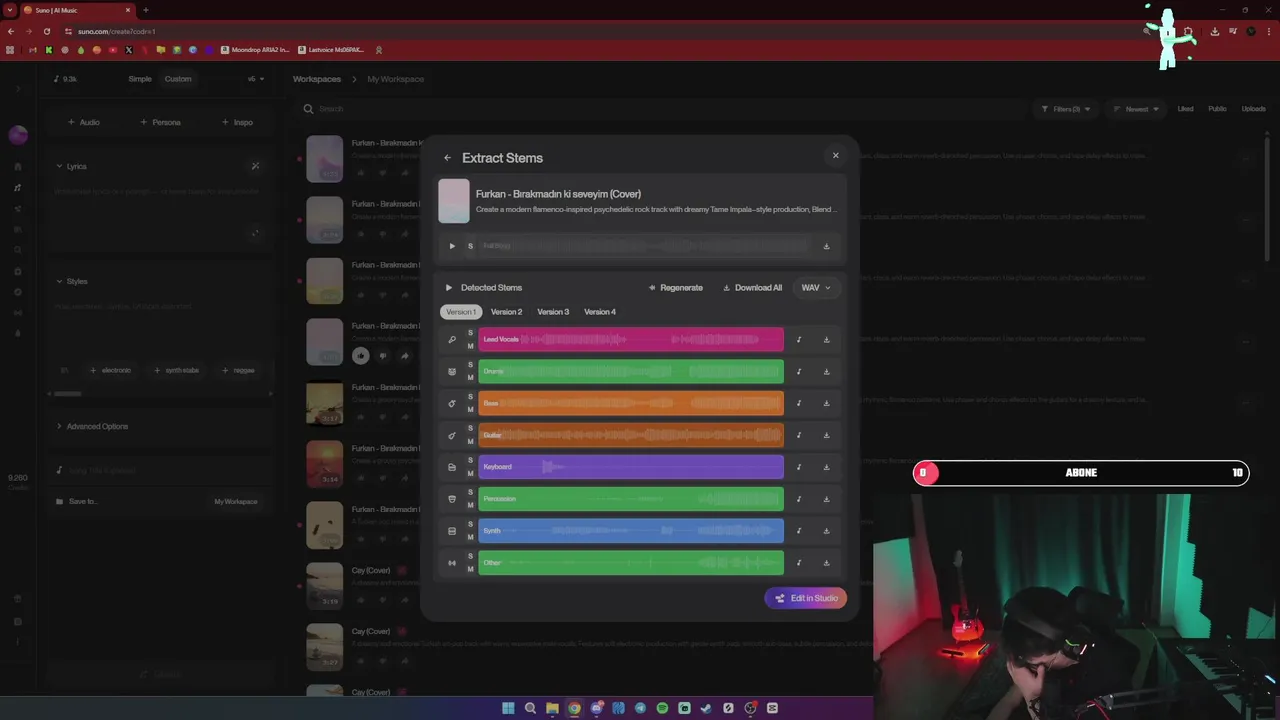Mute the Guitar stem
Screen dimensions: 1280x720
[470, 442]
